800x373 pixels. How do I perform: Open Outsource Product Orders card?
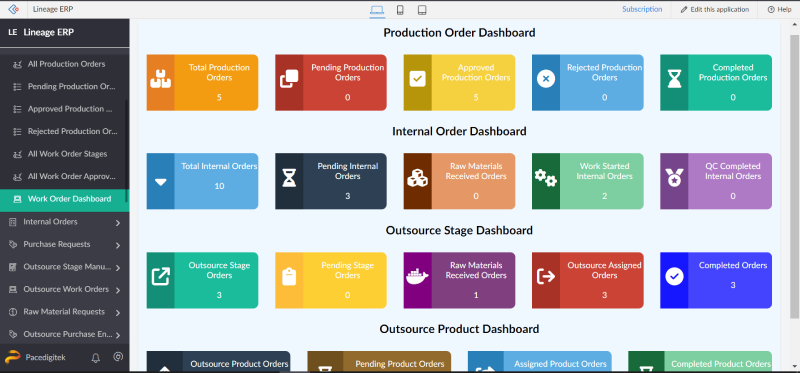tap(218, 361)
